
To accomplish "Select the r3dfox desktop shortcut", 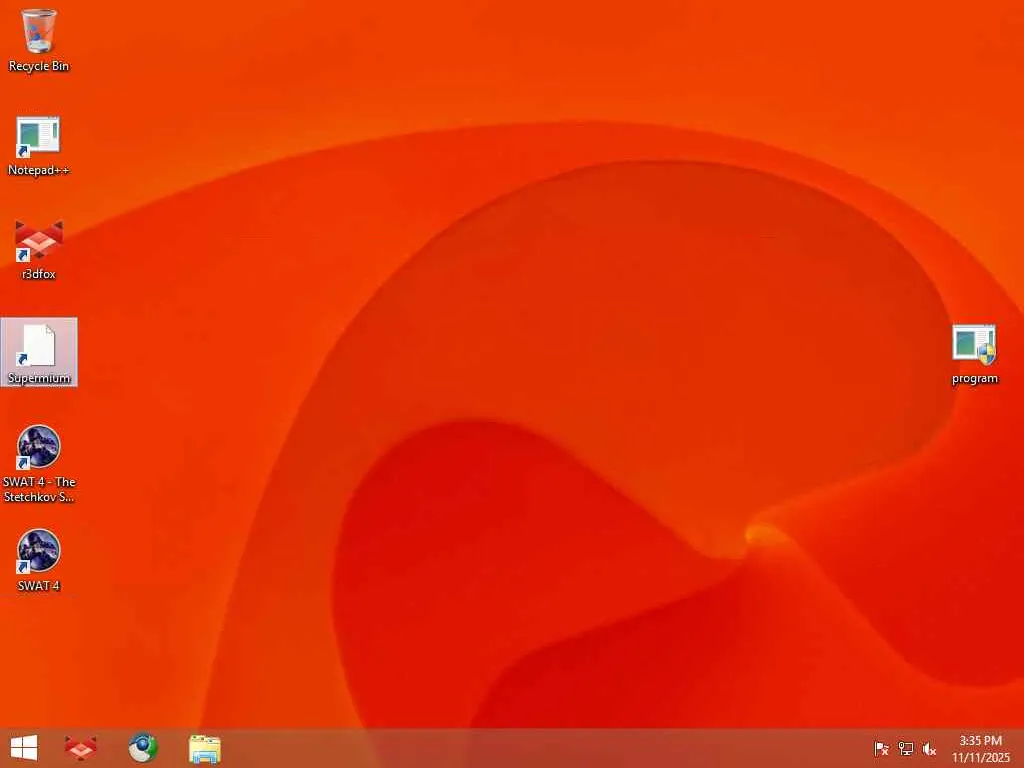I will (39, 250).
